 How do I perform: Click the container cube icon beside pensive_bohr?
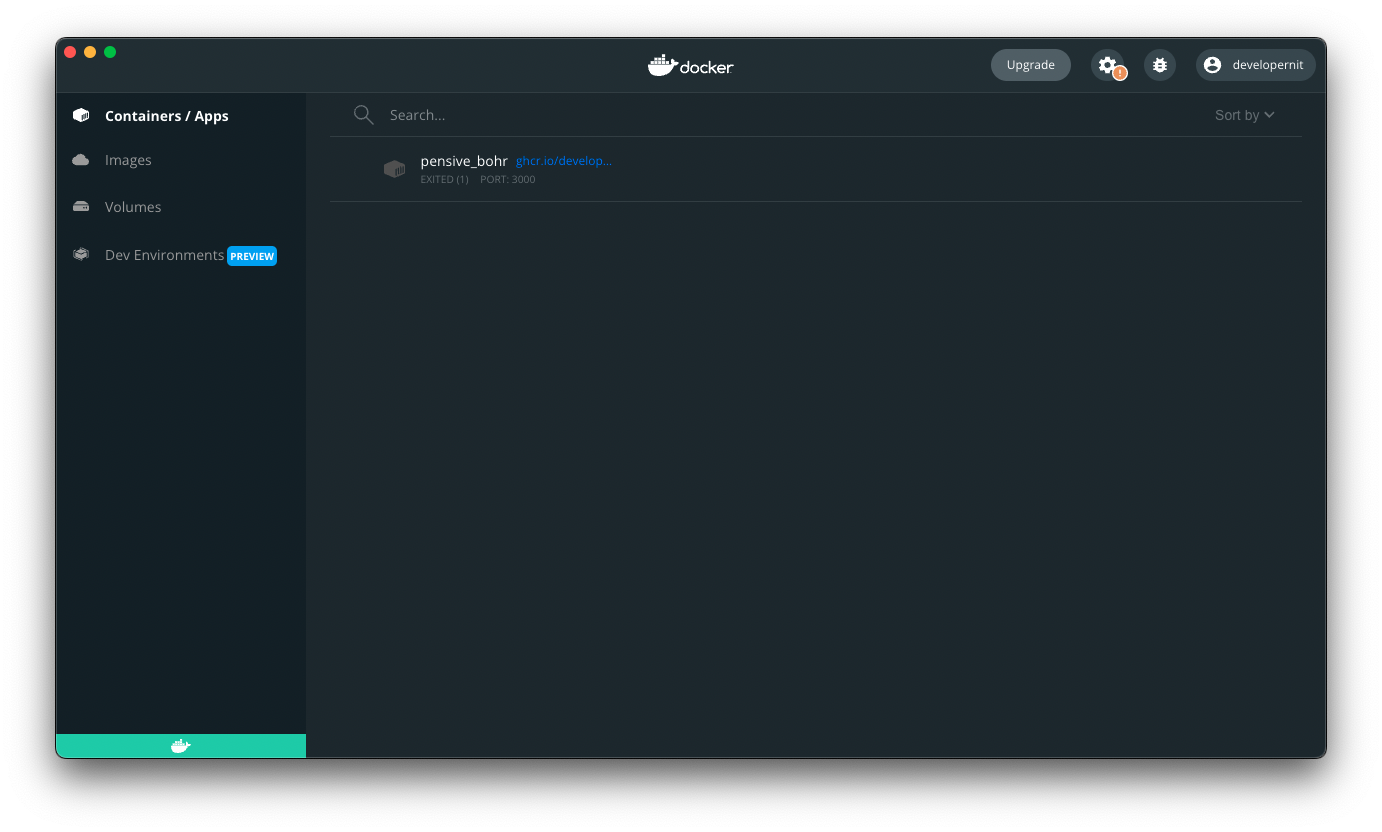coord(394,168)
